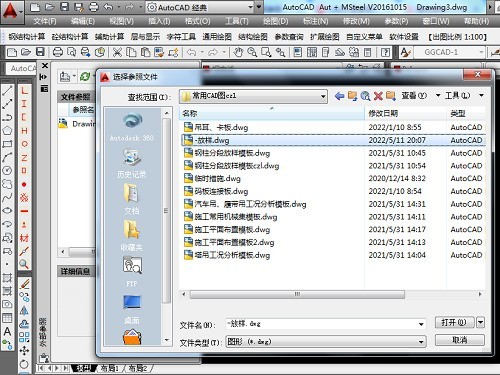Open the workspace AutoCAD 经典 dropdown
The image size is (500, 375).
coord(250,7)
